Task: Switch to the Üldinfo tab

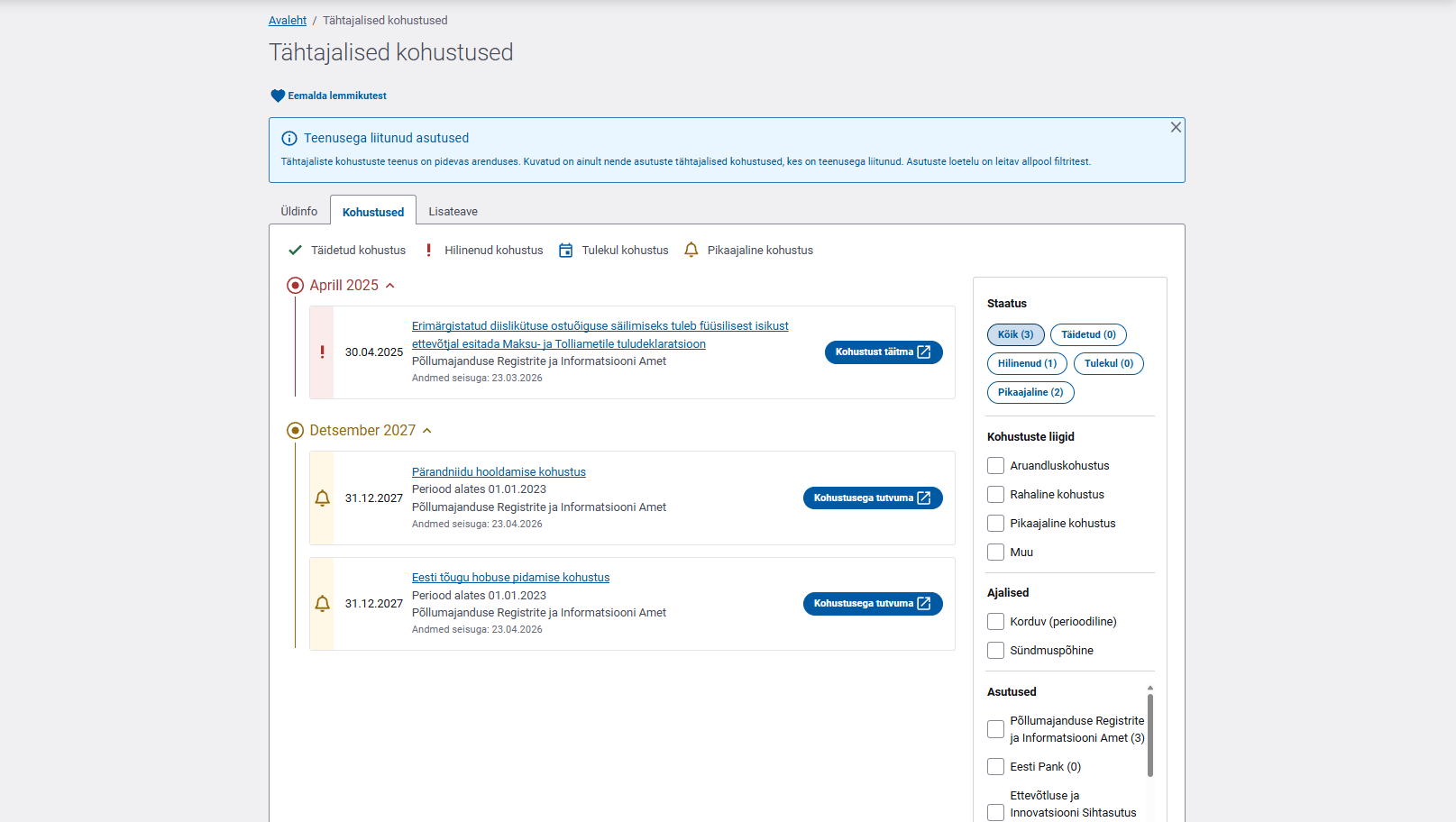Action: (298, 210)
